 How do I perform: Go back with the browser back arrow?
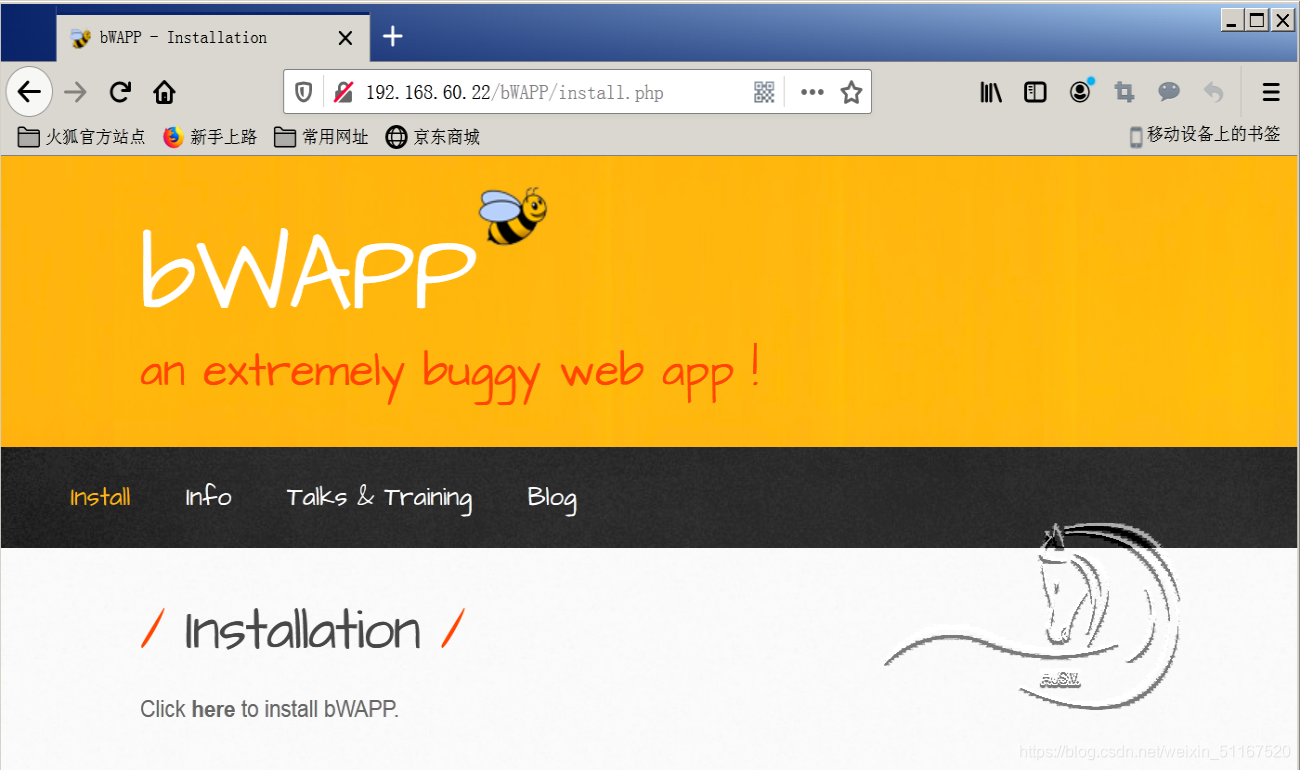click(x=29, y=92)
